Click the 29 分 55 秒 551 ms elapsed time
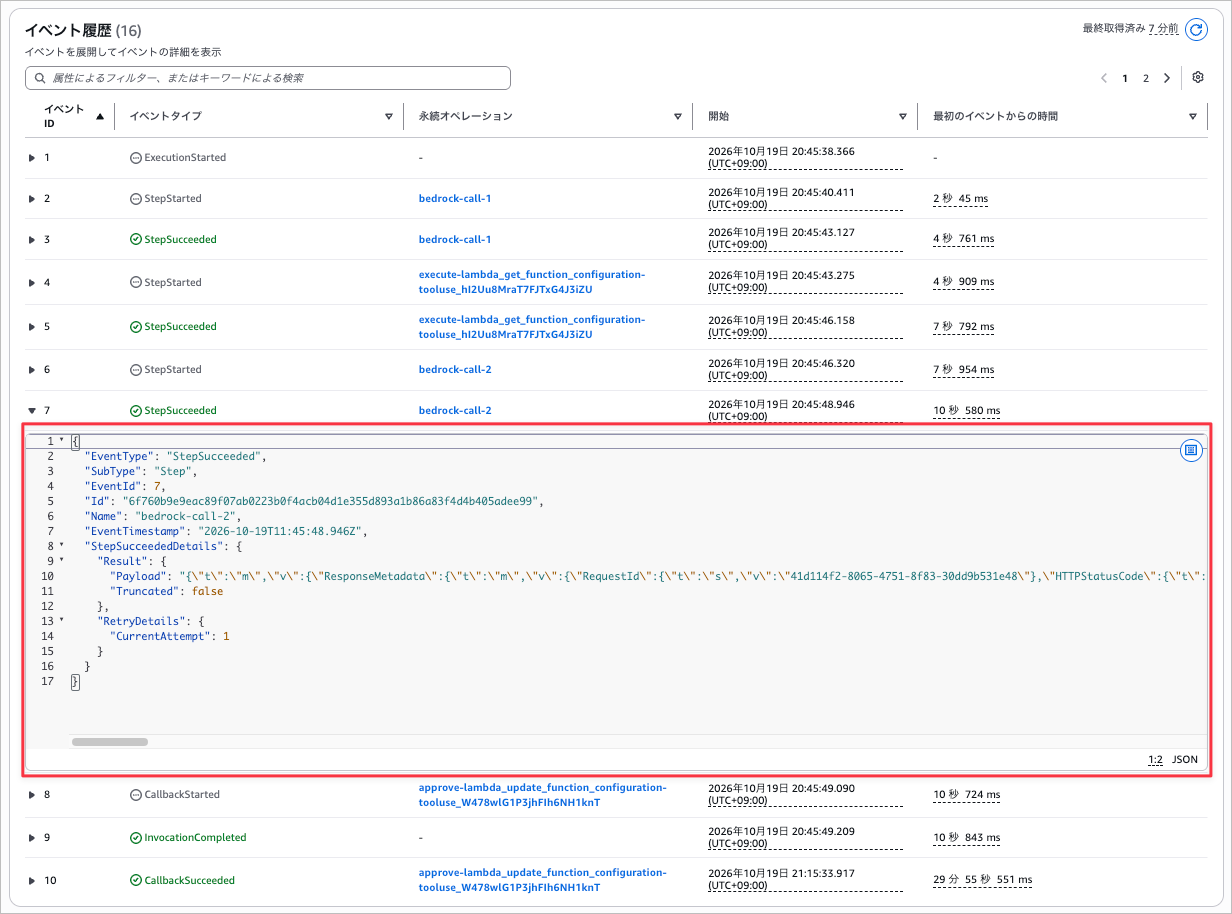The image size is (1232, 914). pos(982,881)
